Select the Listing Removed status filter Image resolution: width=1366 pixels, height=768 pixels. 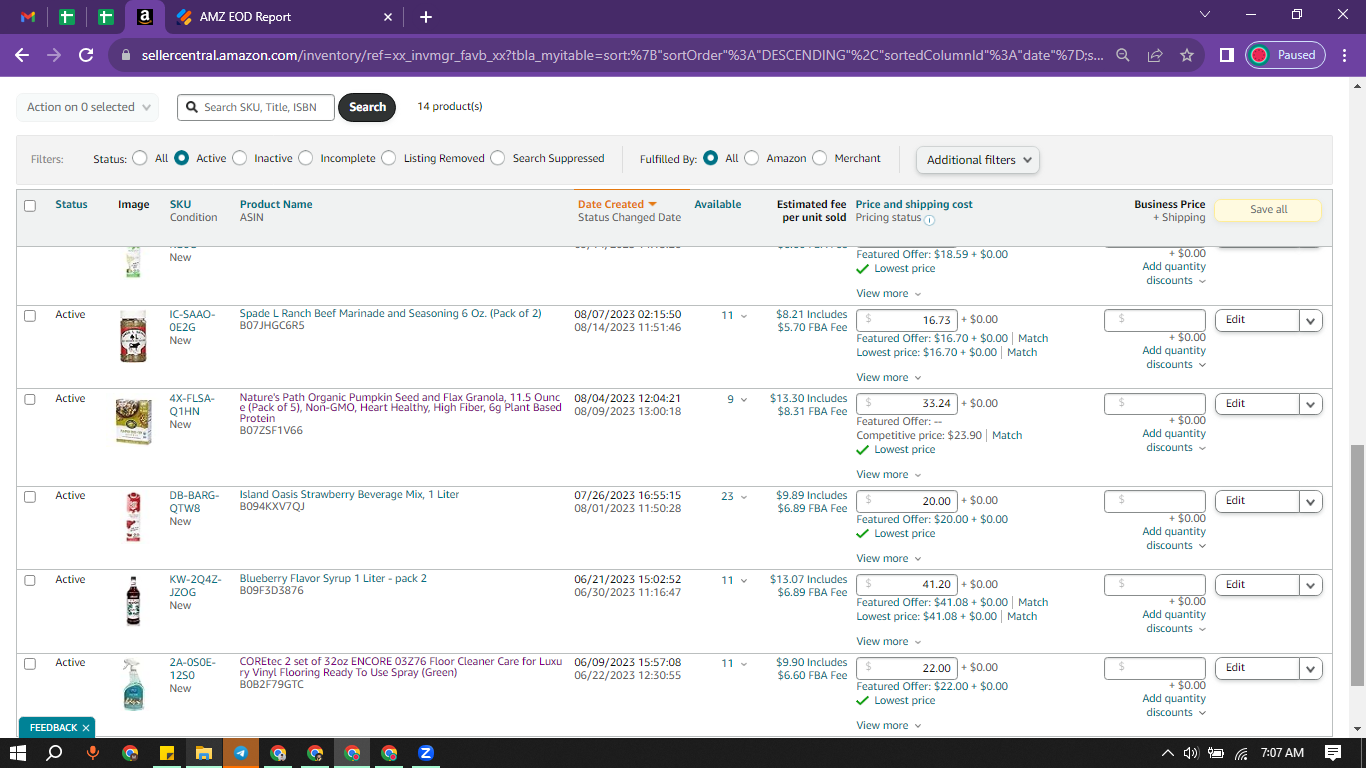pos(389,158)
